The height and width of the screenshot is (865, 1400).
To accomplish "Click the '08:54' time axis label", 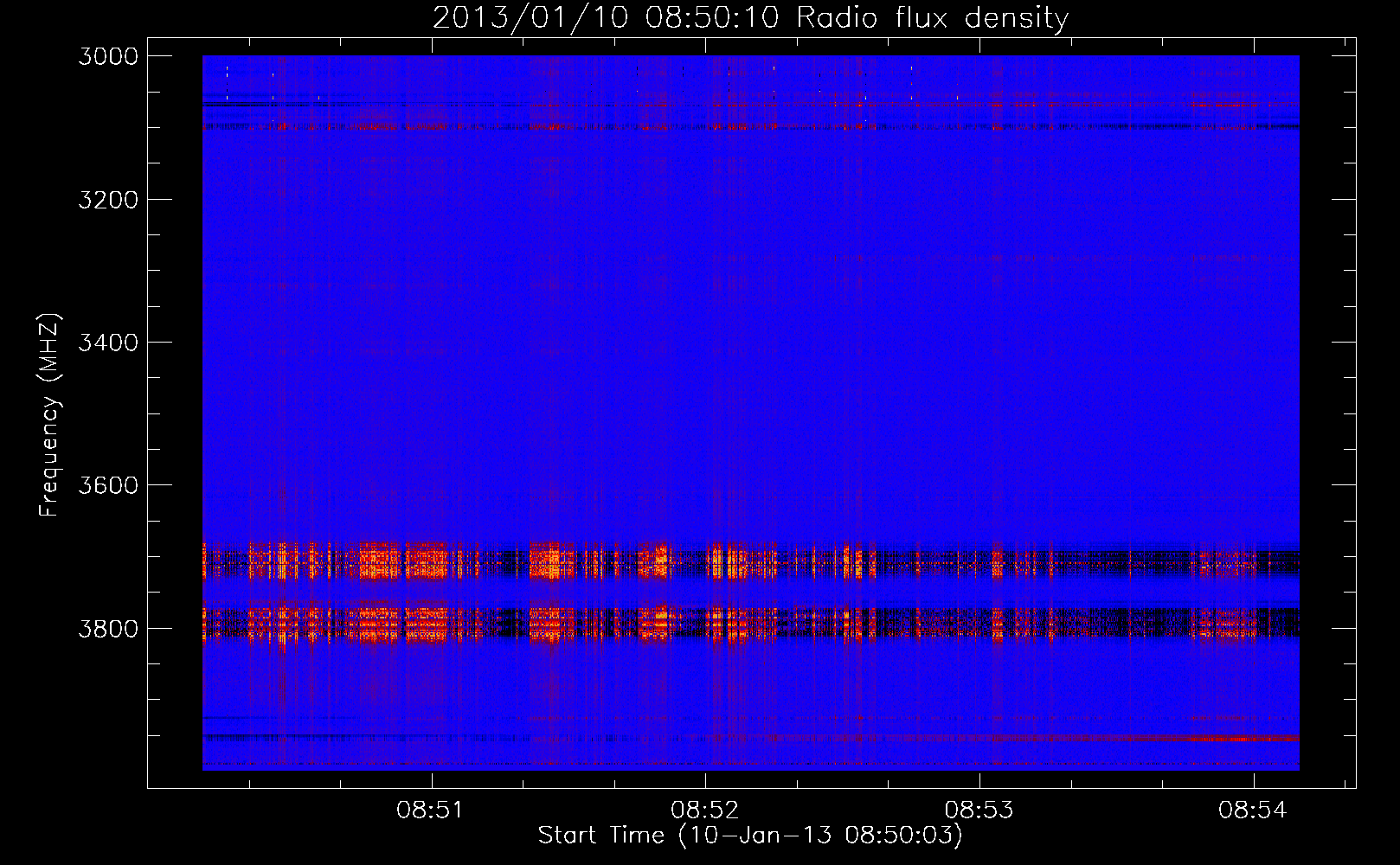I will 1253,811.
